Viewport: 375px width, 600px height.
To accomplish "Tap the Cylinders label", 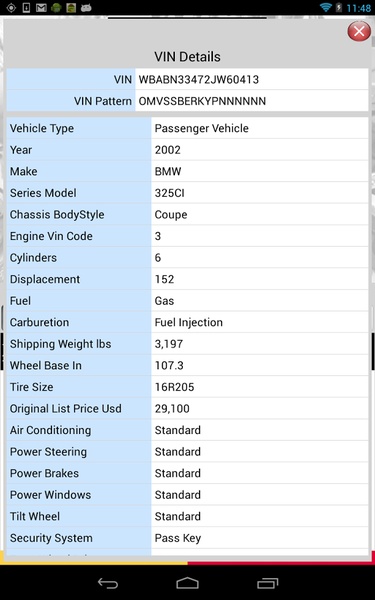I will pyautogui.click(x=33, y=258).
